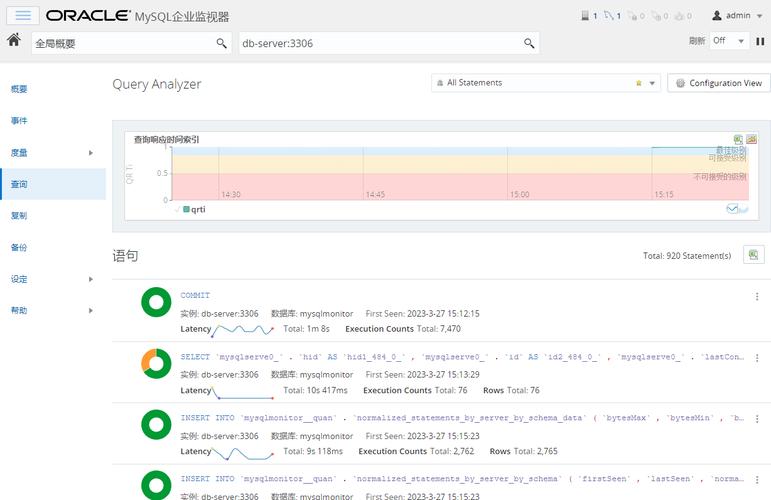Screen dimensions: 771x500
Task: Click 'First Seen: 2023-3-27 15:12:15' text
Action: (422, 314)
